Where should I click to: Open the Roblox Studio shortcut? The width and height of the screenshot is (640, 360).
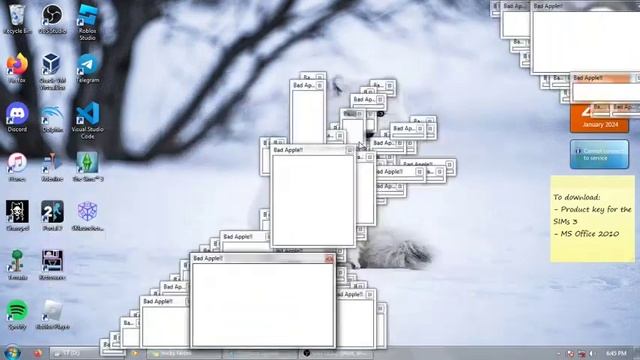click(x=87, y=22)
